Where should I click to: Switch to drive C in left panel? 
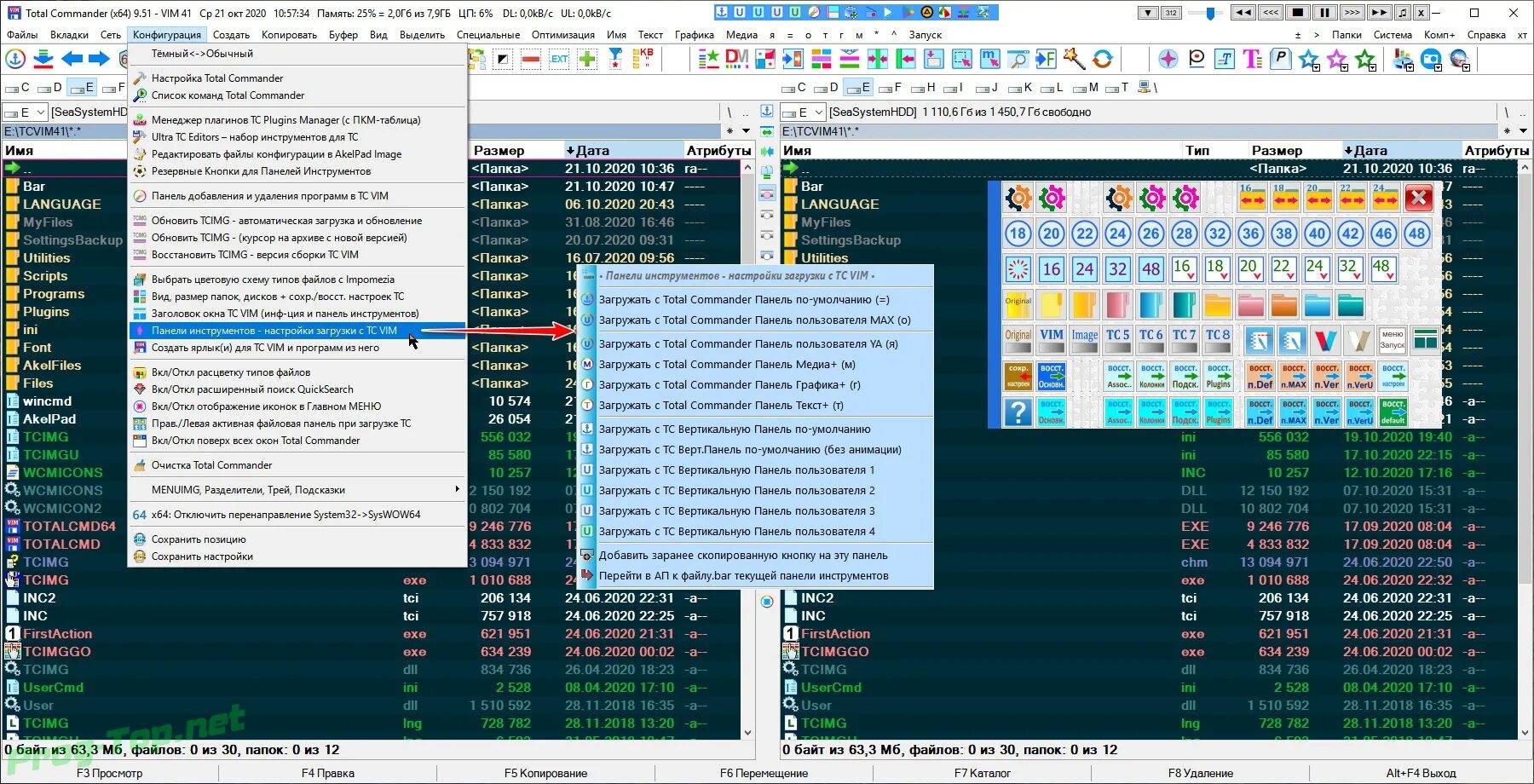[17, 87]
